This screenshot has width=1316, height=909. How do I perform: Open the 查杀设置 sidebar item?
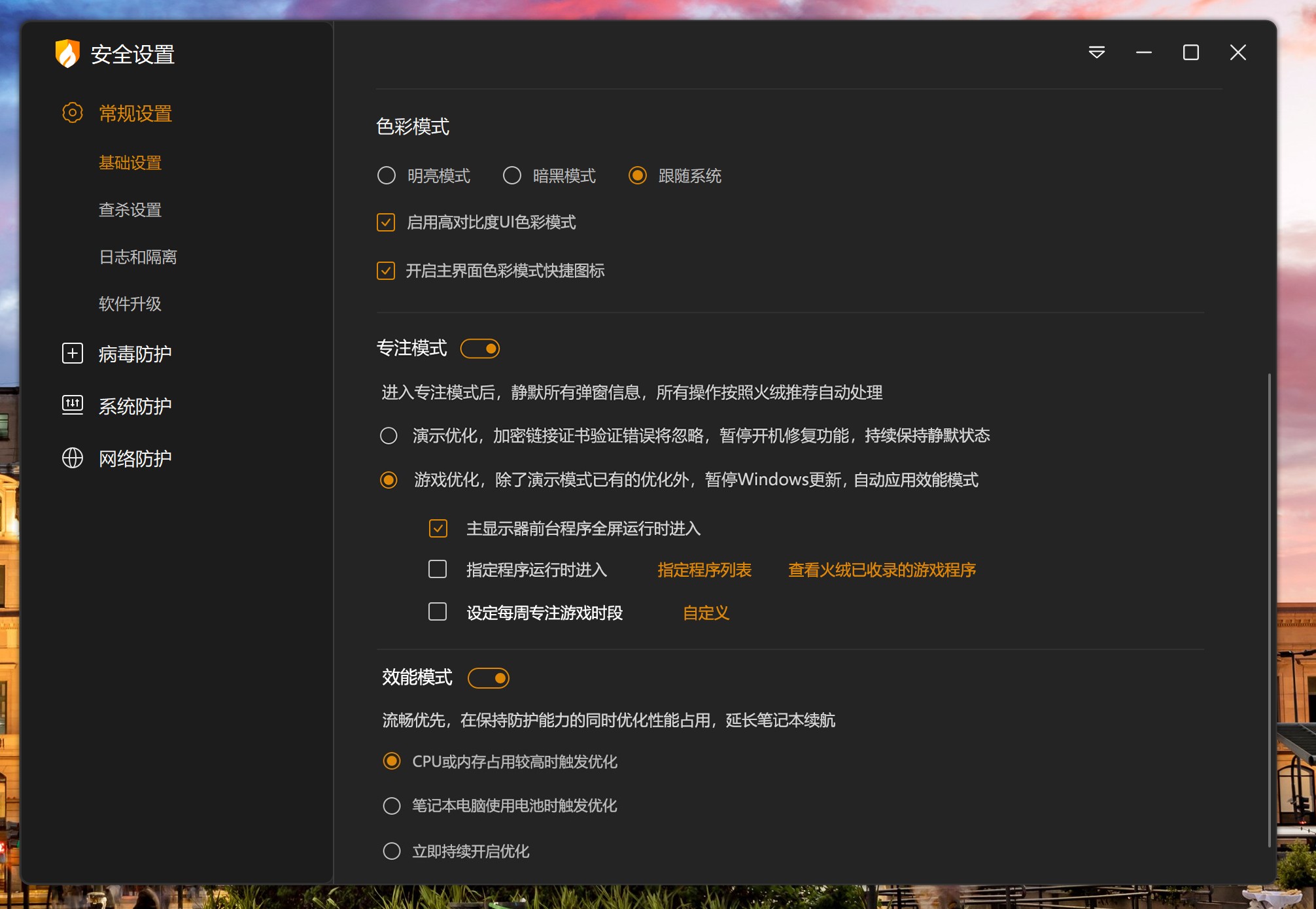130,210
